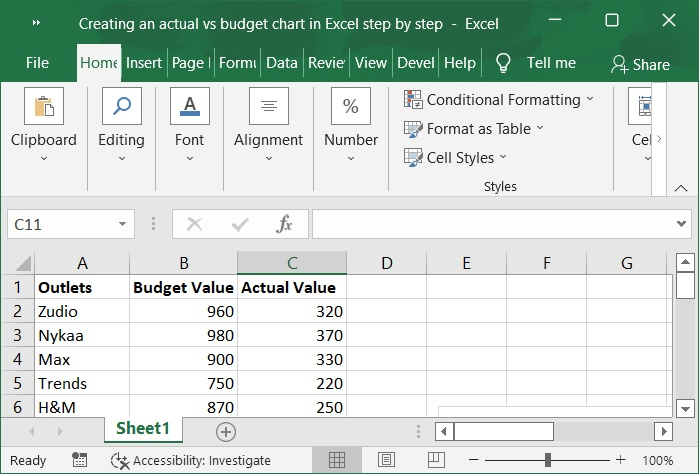The image size is (700, 474).
Task: Open the Name Box dropdown arrow
Action: click(122, 225)
